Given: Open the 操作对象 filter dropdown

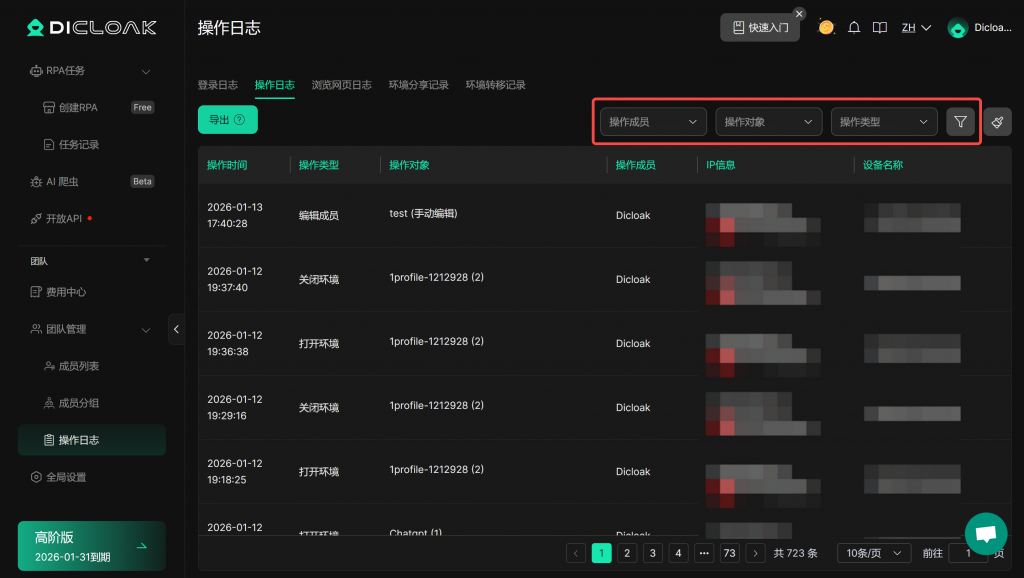Looking at the screenshot, I should click(x=768, y=122).
